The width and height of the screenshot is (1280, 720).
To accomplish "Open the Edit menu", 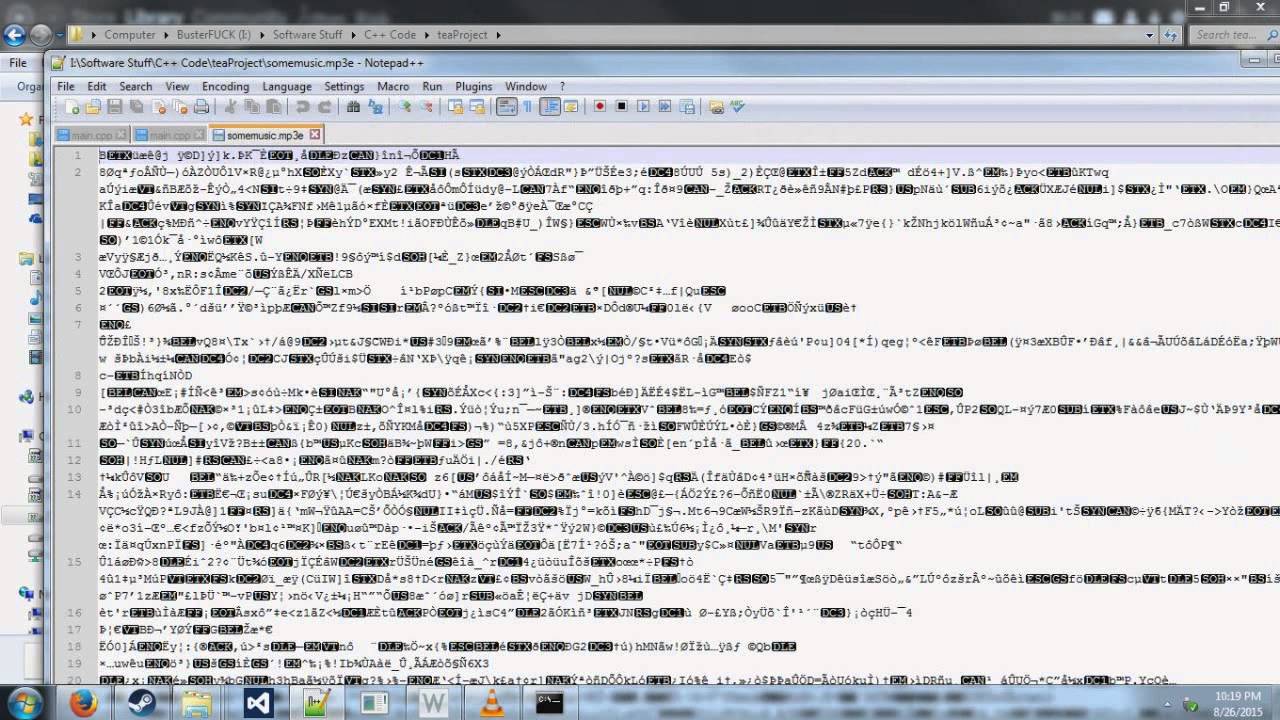I will (97, 87).
